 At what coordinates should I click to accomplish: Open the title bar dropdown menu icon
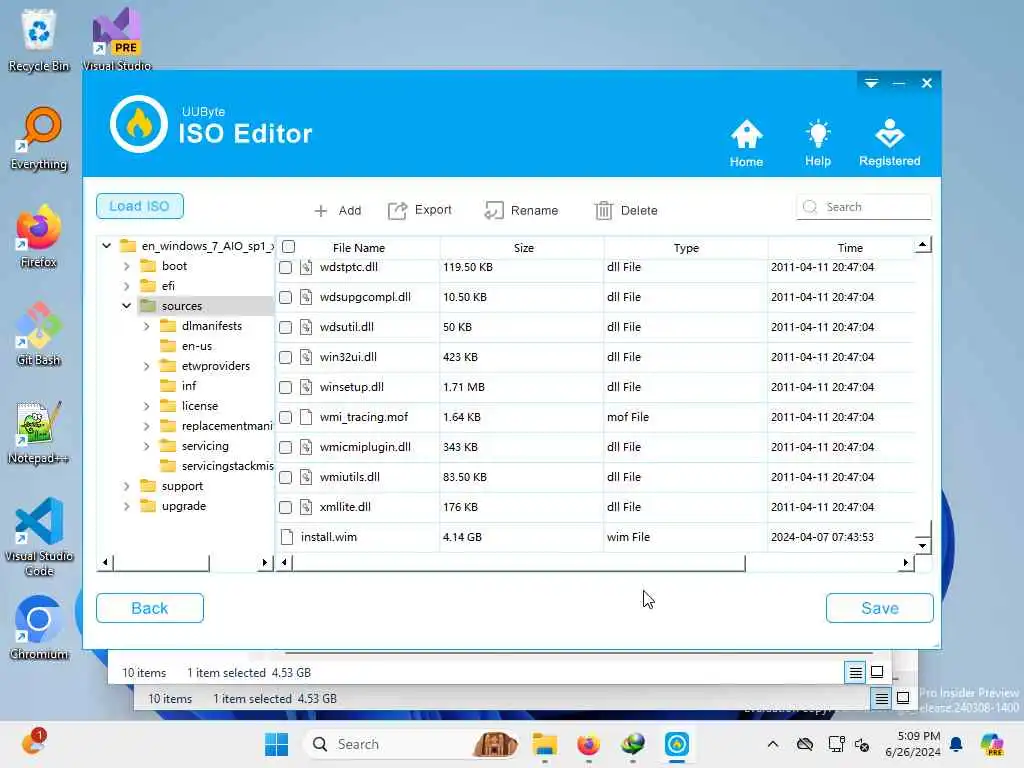point(871,83)
